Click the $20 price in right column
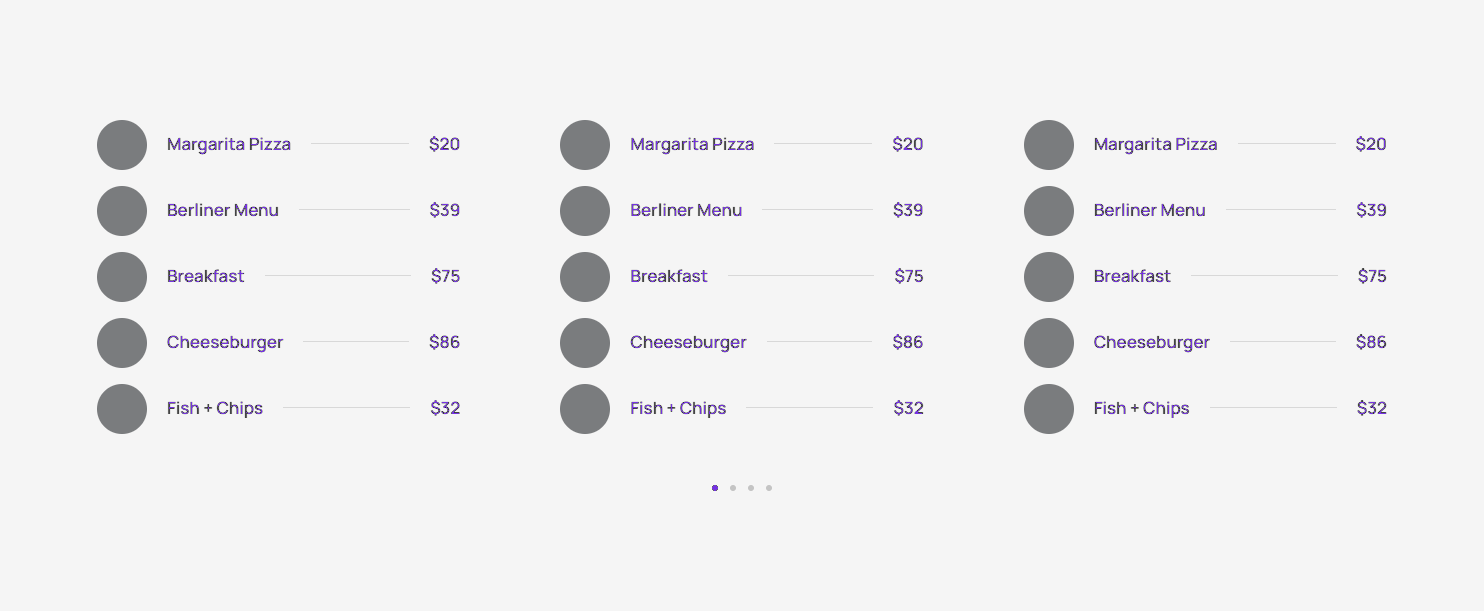1484x611 pixels. pos(1371,144)
